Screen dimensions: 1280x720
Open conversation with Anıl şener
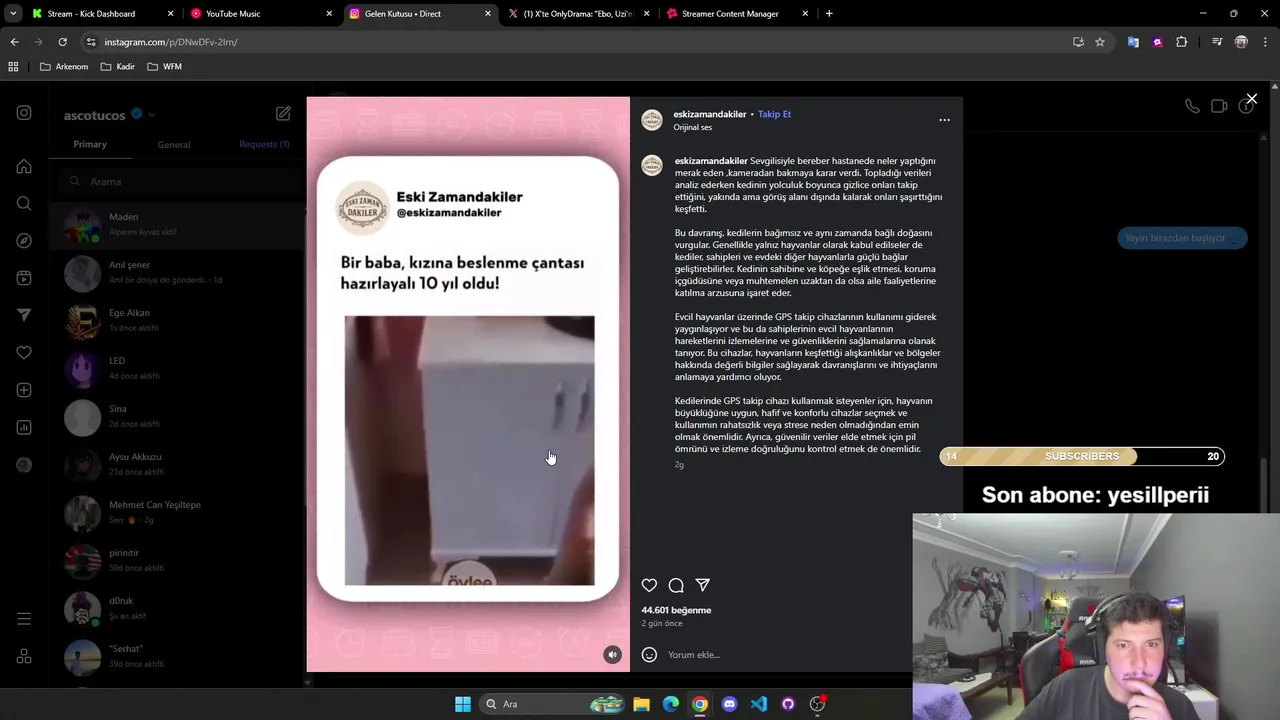177,272
